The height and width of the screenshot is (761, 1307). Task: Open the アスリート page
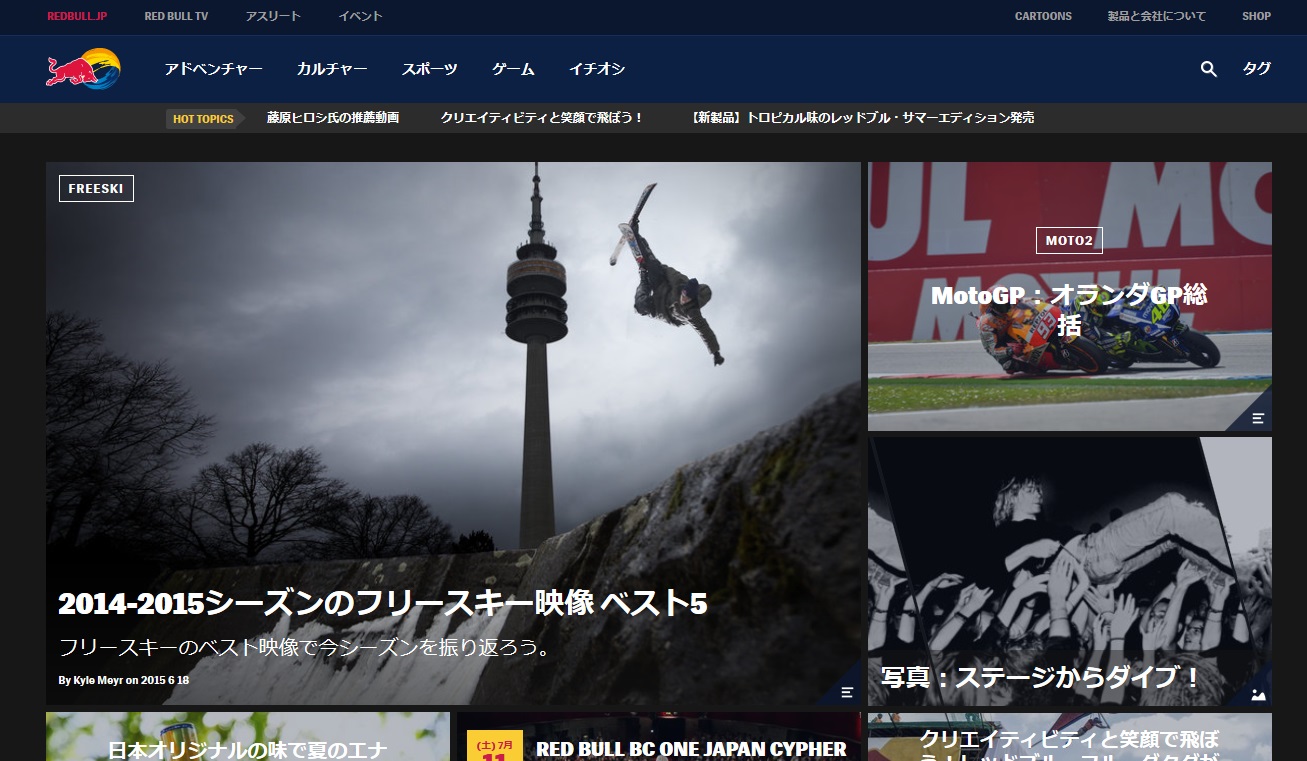pyautogui.click(x=273, y=16)
